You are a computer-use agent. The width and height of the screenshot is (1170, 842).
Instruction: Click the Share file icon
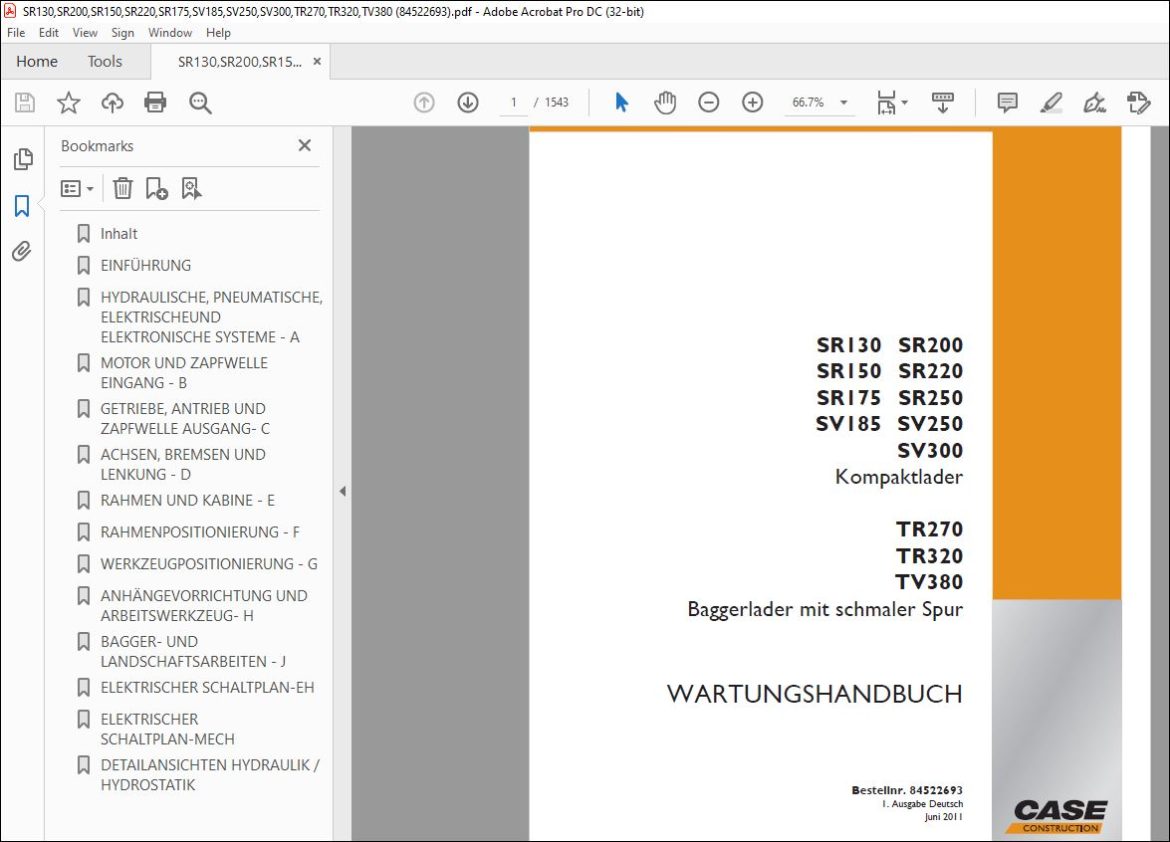pos(1139,102)
